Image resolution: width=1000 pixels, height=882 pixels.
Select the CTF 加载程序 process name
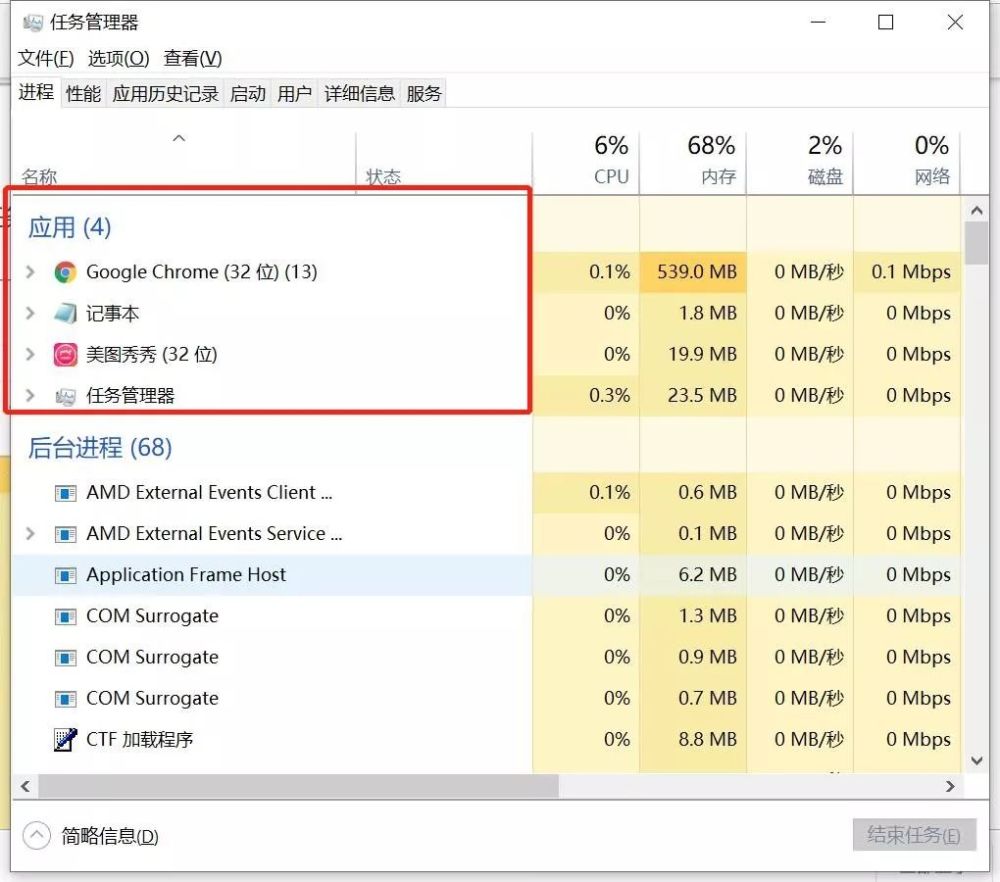[x=140, y=740]
